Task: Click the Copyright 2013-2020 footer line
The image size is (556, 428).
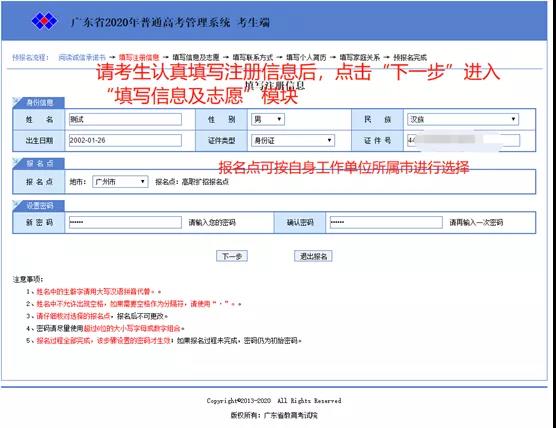Action: (x=274, y=401)
